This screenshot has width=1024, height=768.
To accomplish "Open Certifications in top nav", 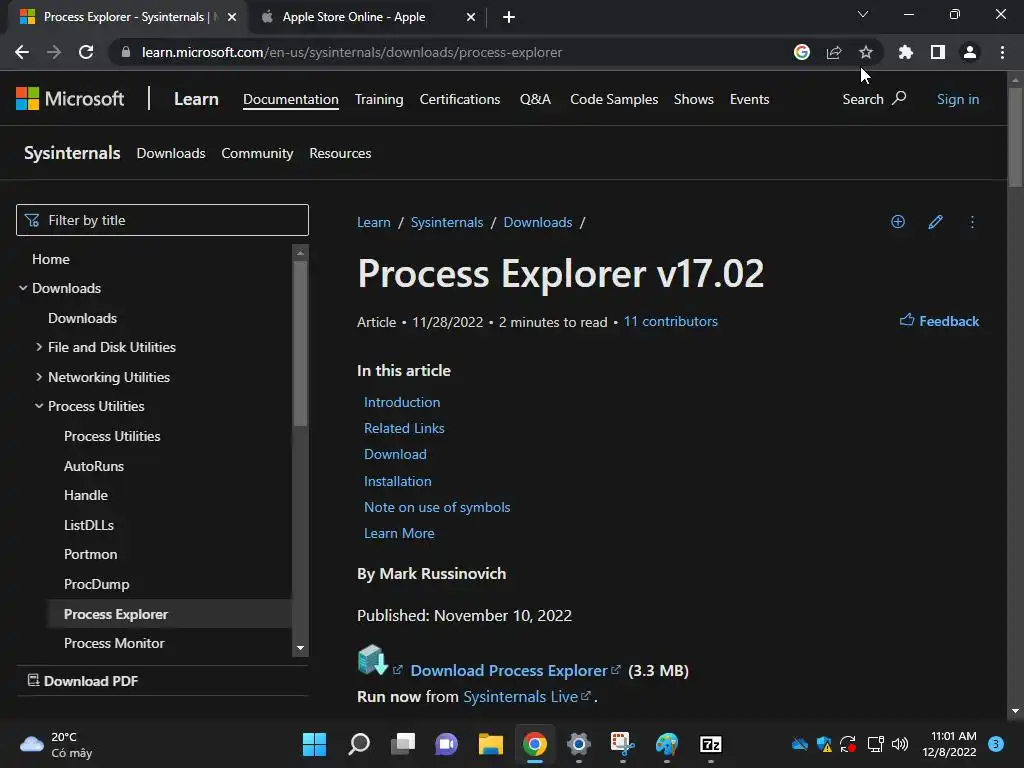I will click(460, 99).
